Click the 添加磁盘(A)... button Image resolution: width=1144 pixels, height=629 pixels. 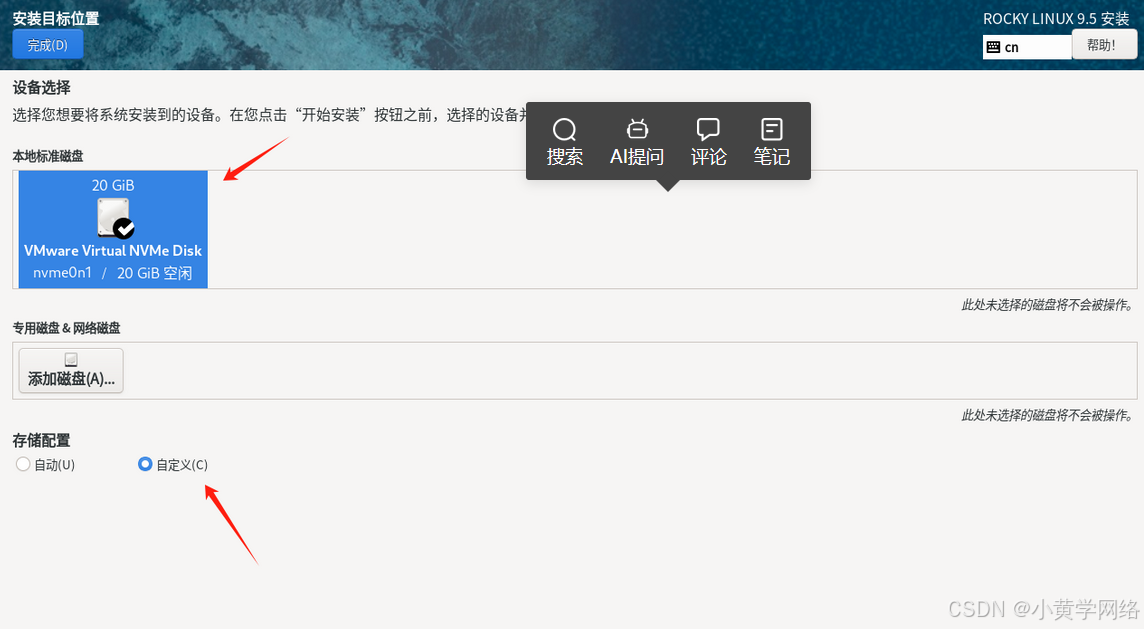71,371
